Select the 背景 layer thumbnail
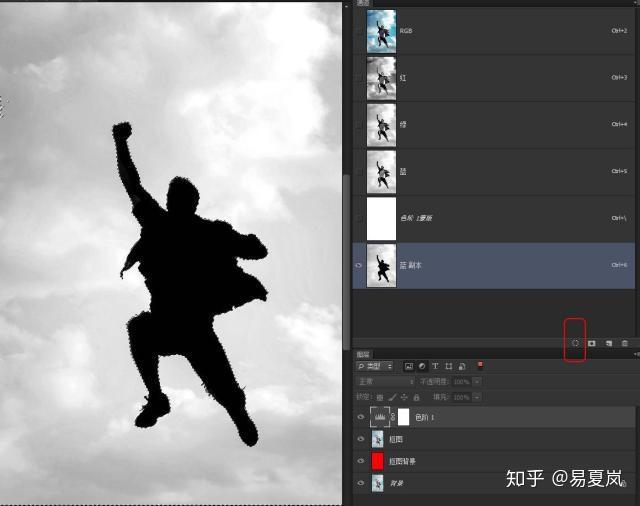 point(378,483)
